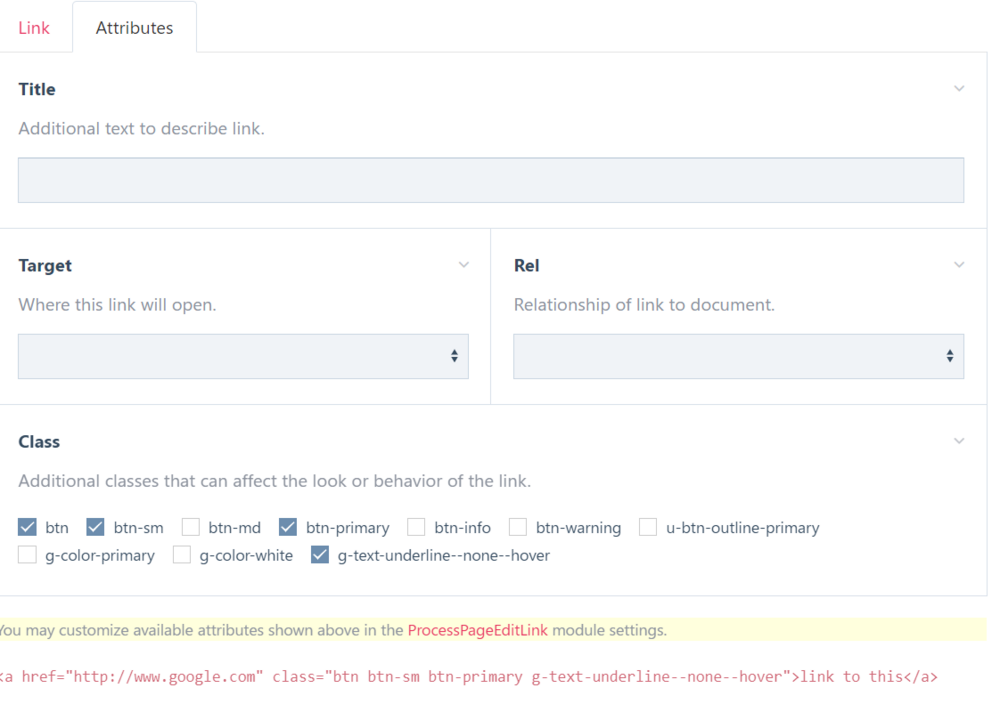This screenshot has height=704, width=1000.
Task: Enable the btn-info class checkbox
Action: [416, 527]
